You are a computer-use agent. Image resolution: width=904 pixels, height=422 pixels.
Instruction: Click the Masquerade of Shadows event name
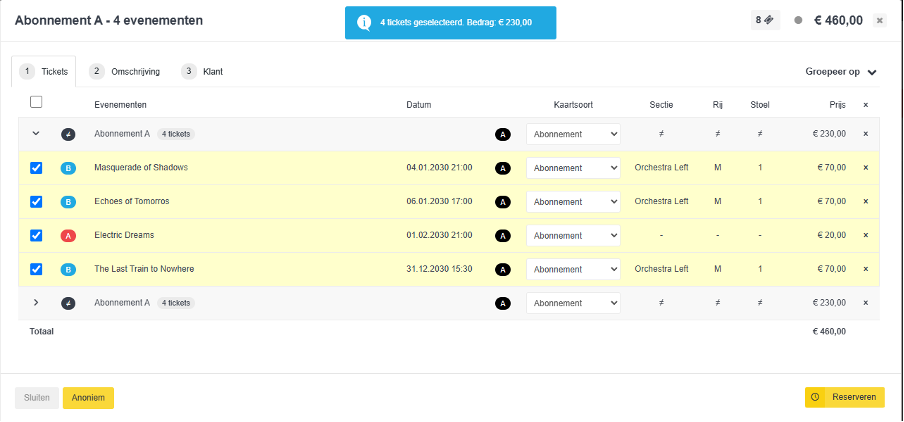coord(141,167)
